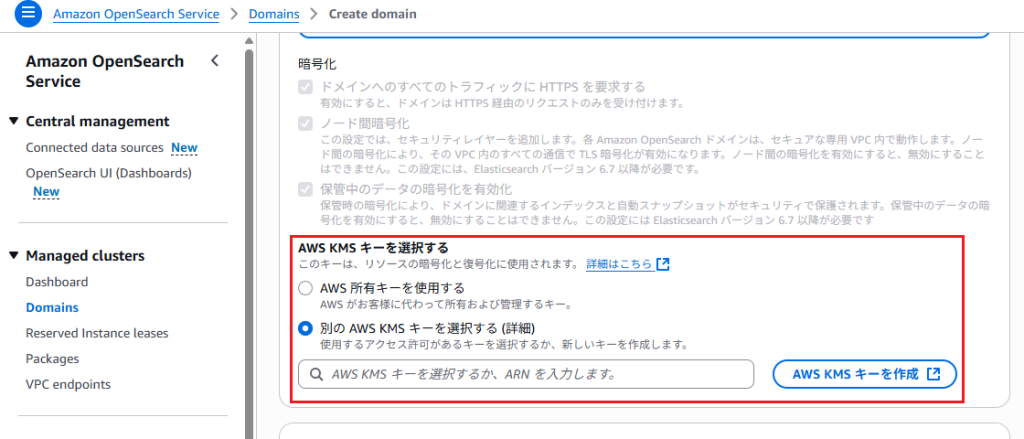Screen dimensions: 1024x439
Task: Click the Create domain breadcrumb text
Action: click(x=372, y=14)
